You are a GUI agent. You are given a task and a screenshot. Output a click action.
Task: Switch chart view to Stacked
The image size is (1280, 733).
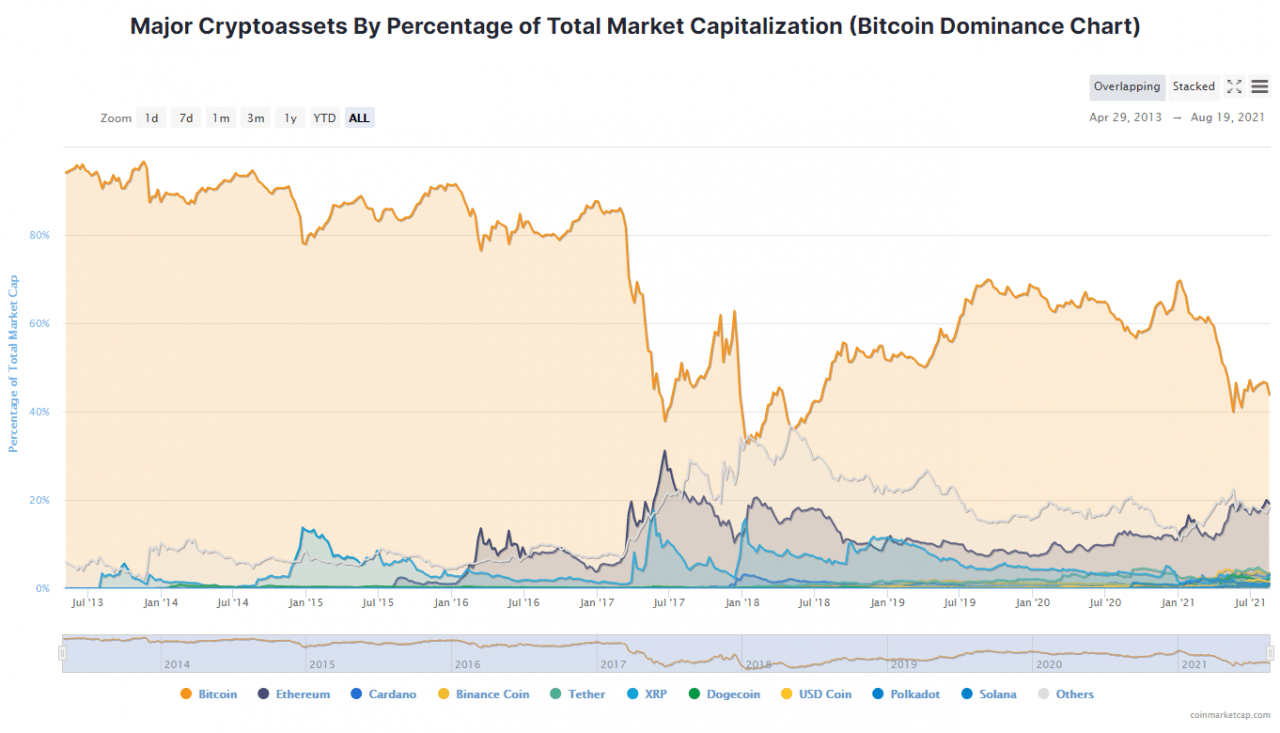coord(1194,87)
